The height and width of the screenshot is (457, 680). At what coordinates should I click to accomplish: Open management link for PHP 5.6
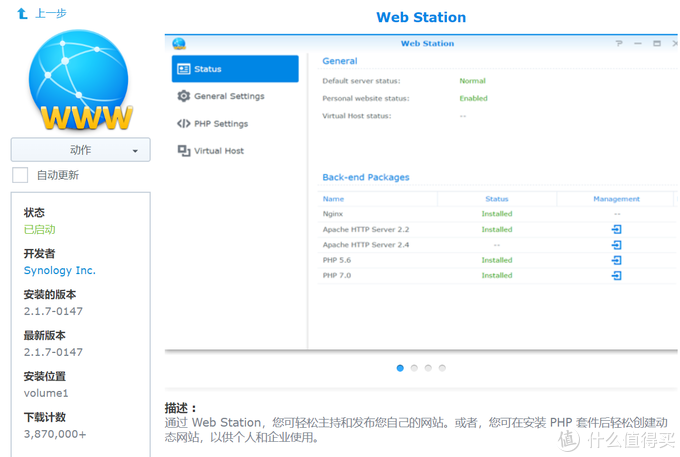coord(616,260)
